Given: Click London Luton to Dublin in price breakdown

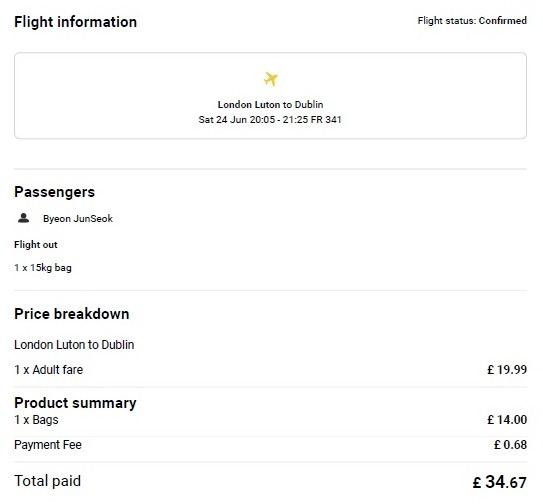Looking at the screenshot, I should click(74, 345).
